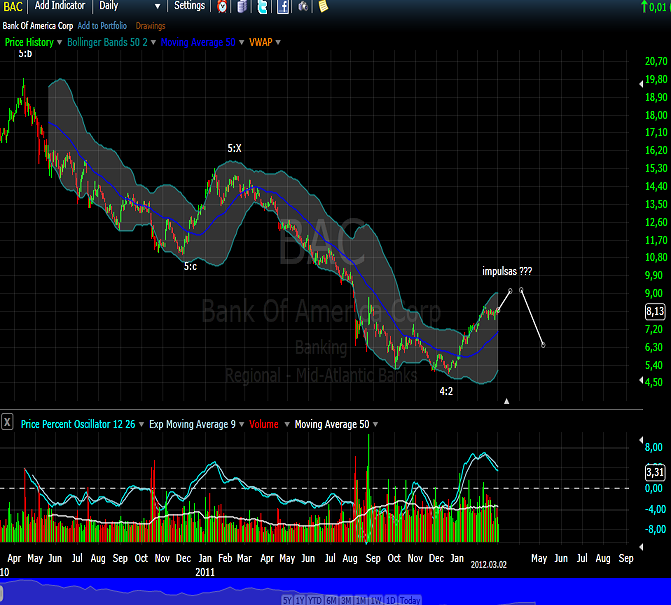Image resolution: width=671 pixels, height=605 pixels.
Task: Expand the volume panel Moving Average 50 dropdown arrow
Action: click(x=375, y=424)
